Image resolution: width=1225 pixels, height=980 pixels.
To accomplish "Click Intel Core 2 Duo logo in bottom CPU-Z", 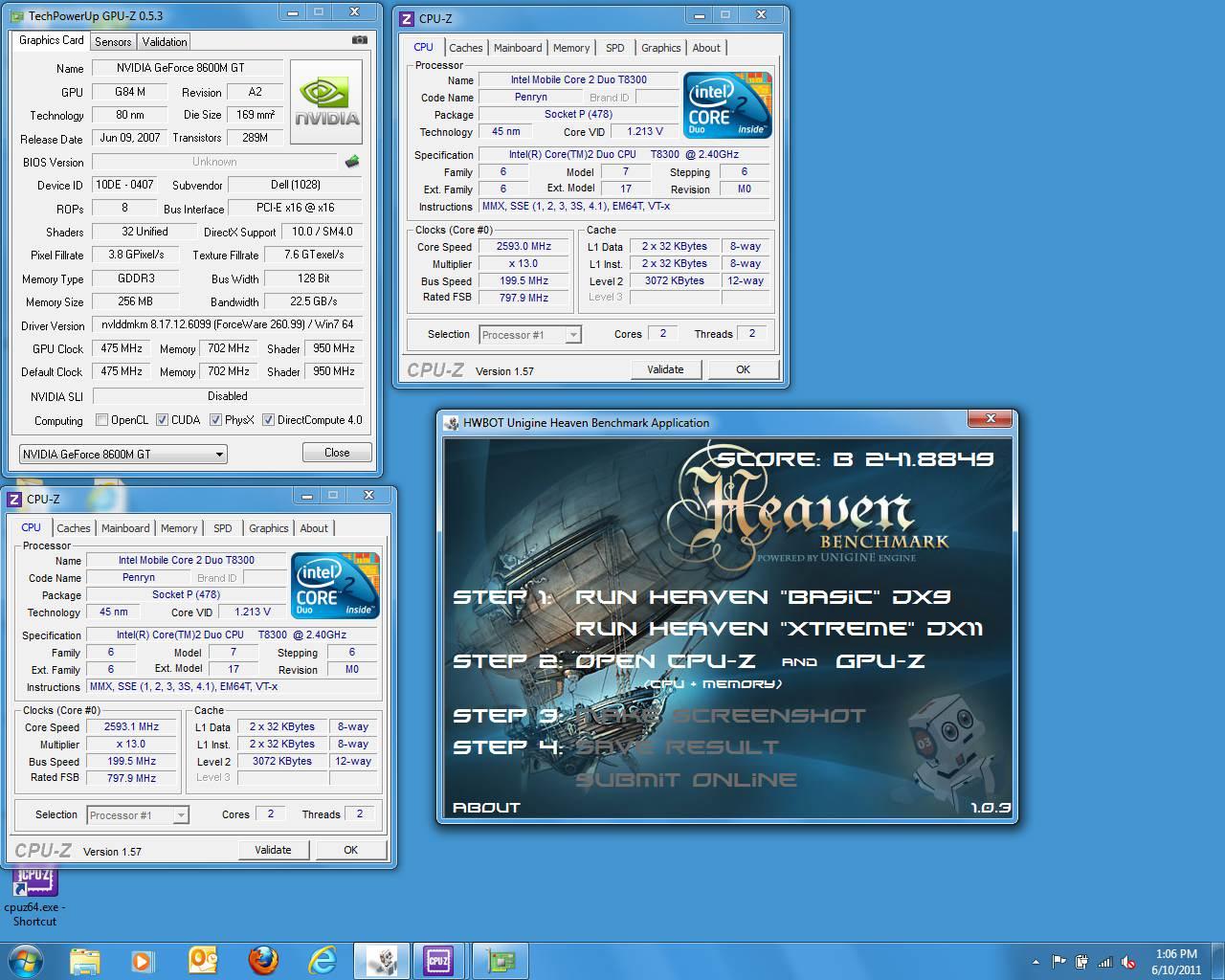I will pos(335,585).
